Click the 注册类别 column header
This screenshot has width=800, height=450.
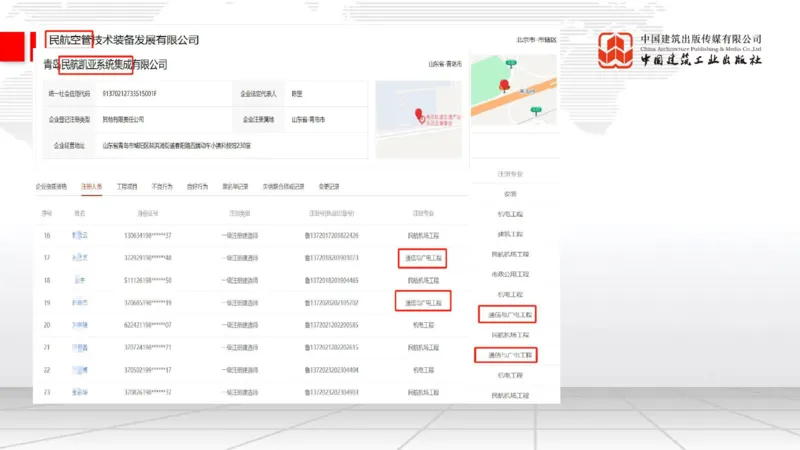pyautogui.click(x=240, y=213)
